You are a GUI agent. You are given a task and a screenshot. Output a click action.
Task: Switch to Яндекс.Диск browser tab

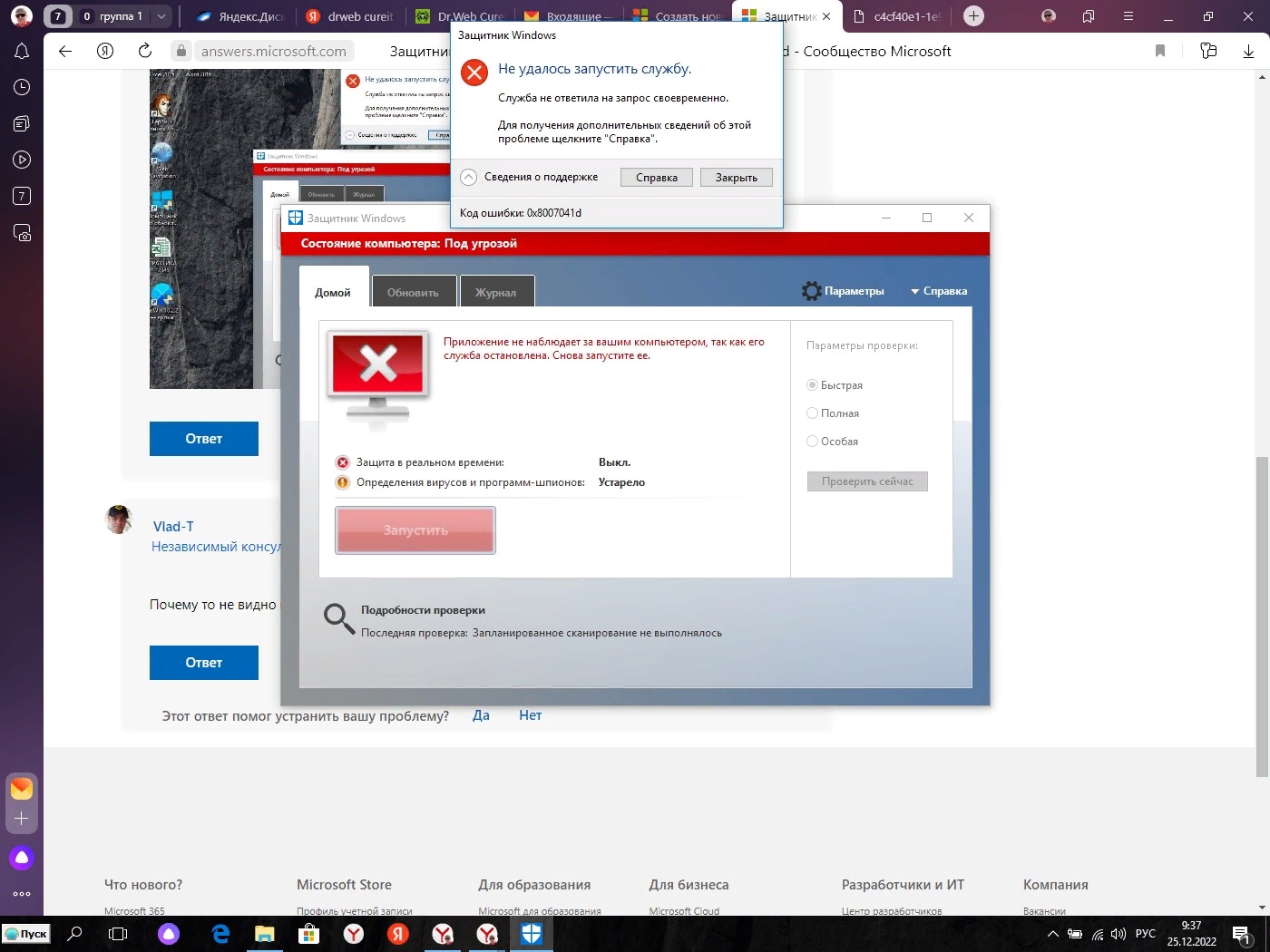point(239,16)
